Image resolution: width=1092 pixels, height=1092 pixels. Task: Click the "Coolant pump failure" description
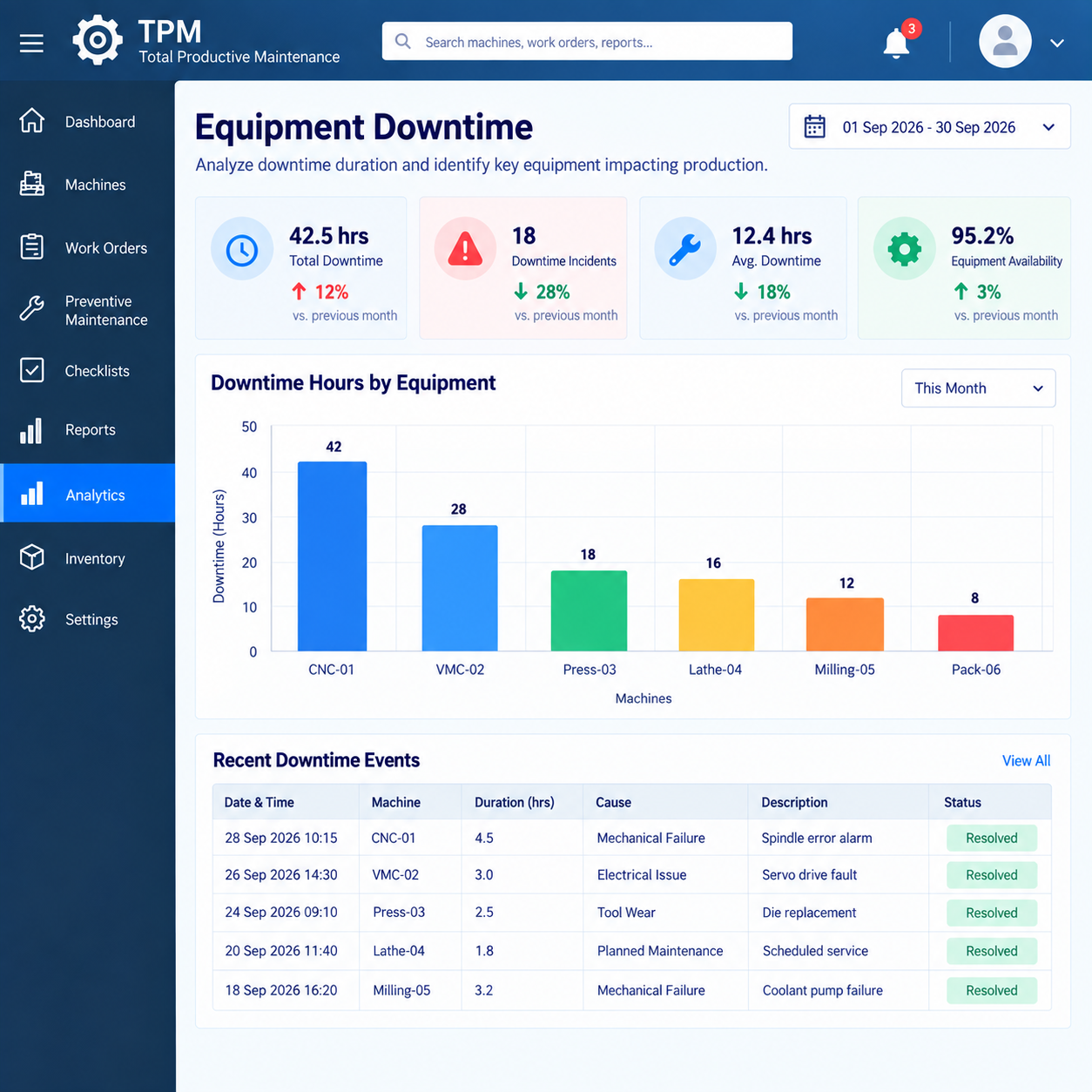823,990
